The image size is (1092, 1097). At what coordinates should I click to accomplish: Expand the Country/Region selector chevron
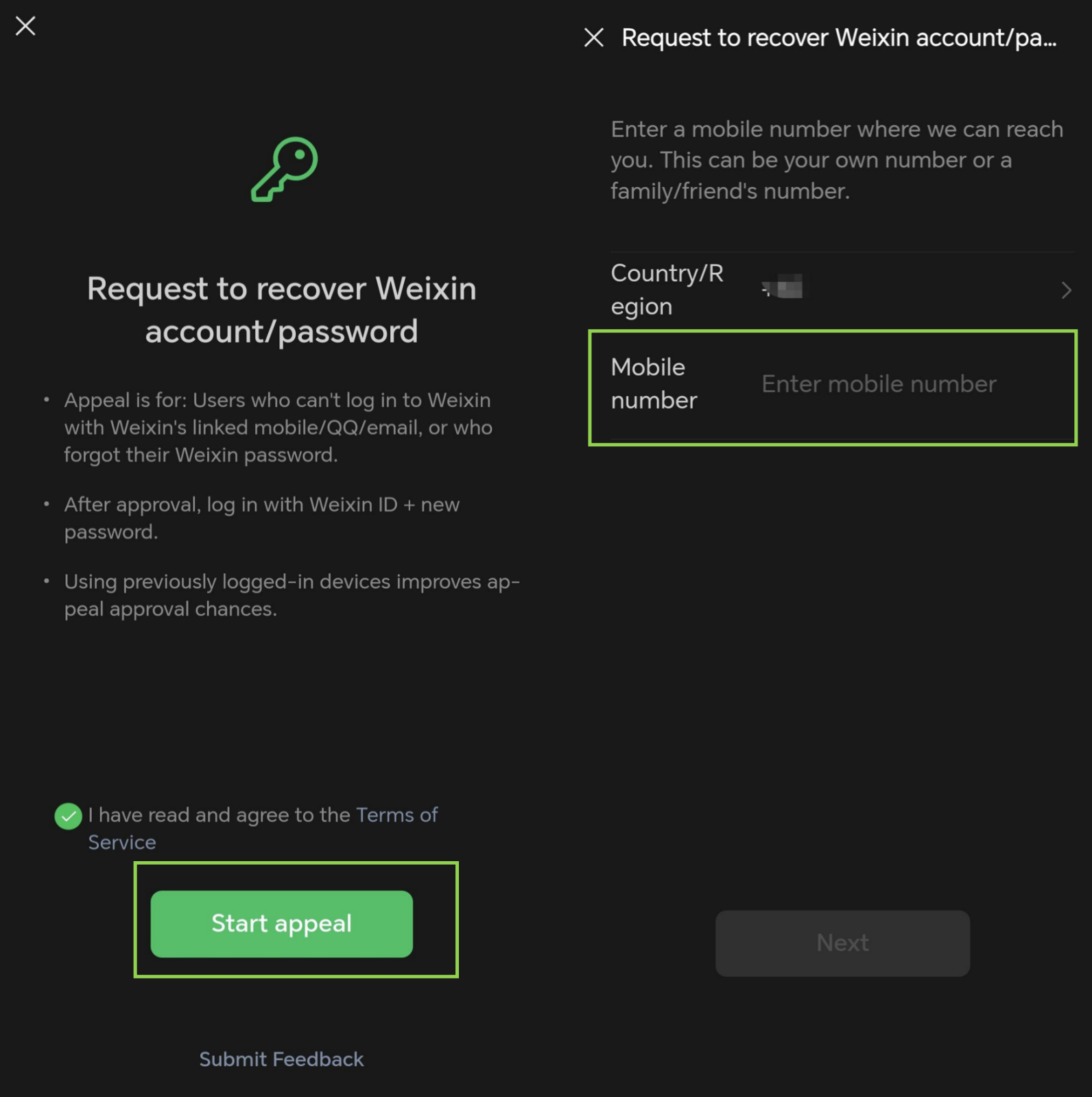[1066, 291]
